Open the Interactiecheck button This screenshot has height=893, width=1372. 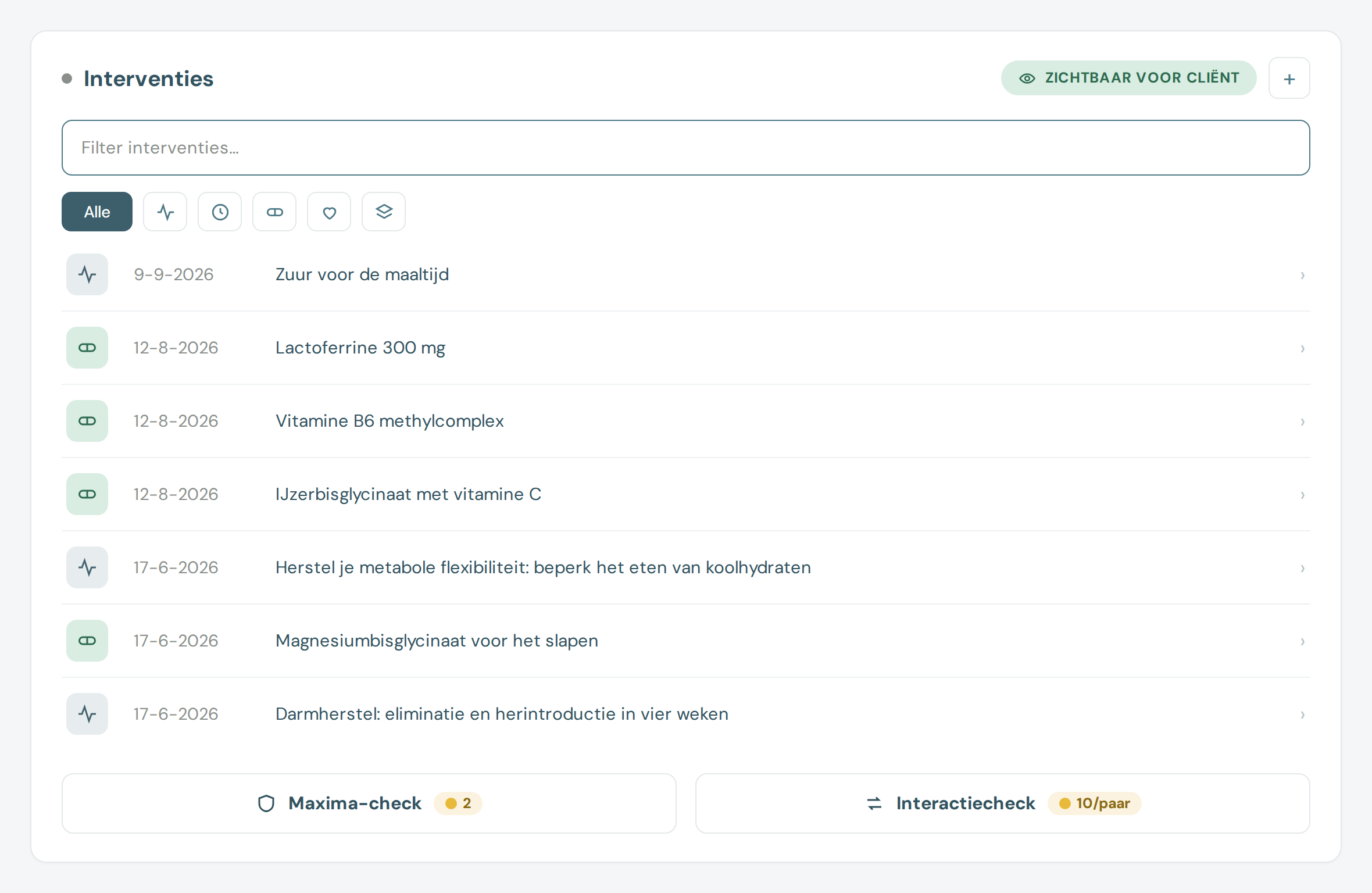pos(1003,803)
